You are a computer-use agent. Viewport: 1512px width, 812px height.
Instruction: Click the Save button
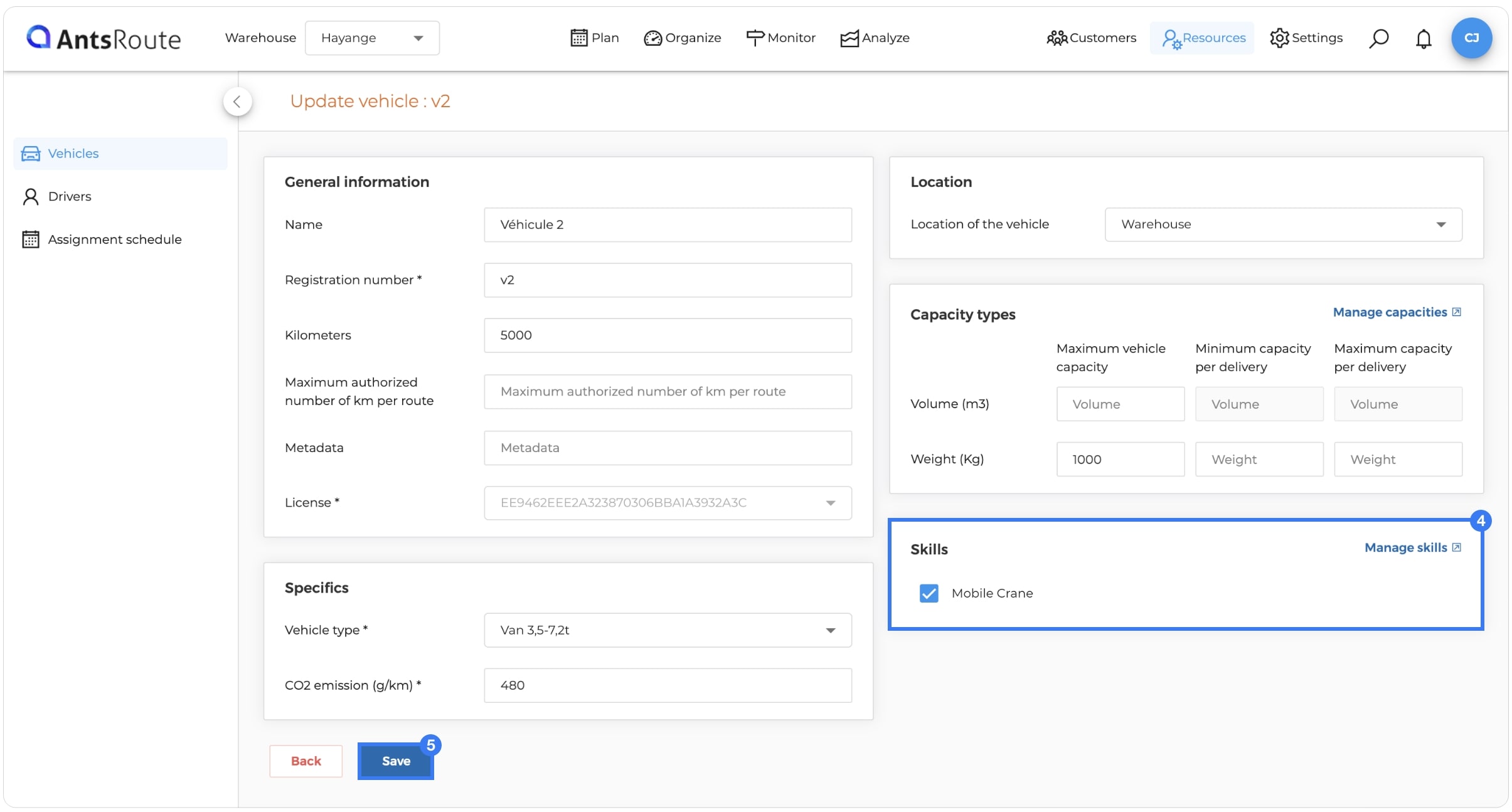pos(396,761)
